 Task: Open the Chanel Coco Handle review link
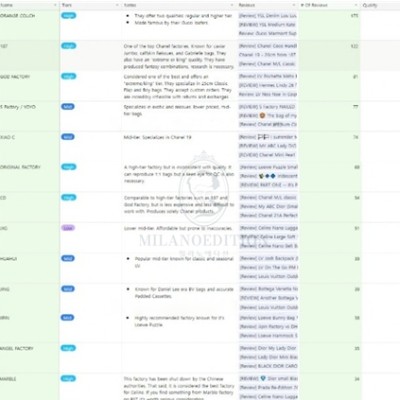(x=268, y=46)
